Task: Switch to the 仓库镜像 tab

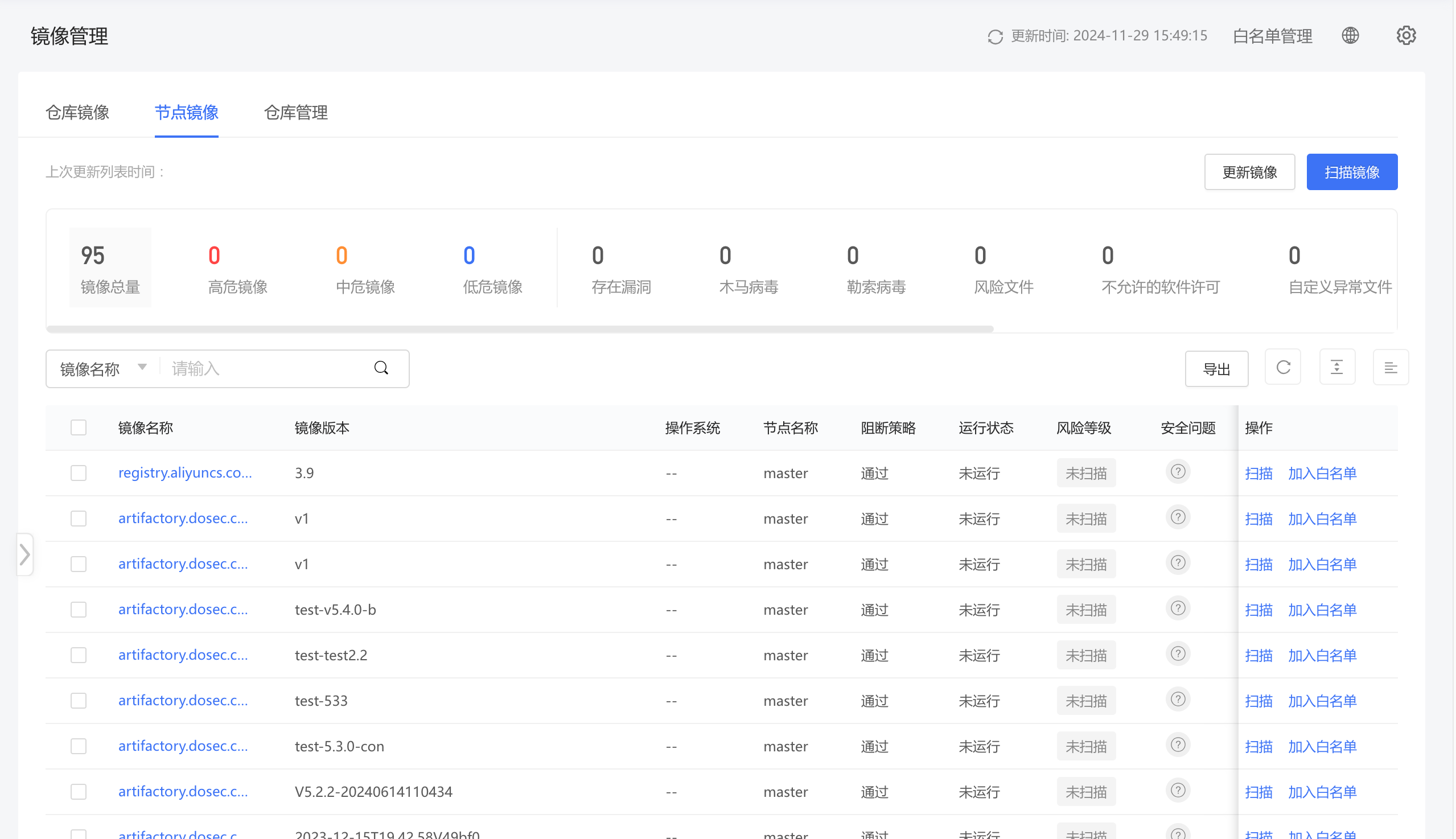Action: pyautogui.click(x=77, y=112)
